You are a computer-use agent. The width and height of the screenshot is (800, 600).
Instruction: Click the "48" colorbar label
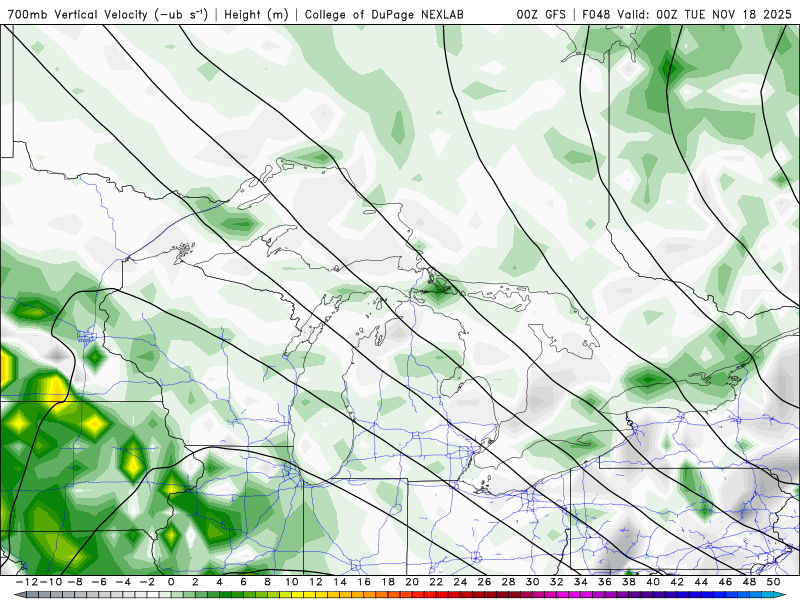click(x=749, y=582)
